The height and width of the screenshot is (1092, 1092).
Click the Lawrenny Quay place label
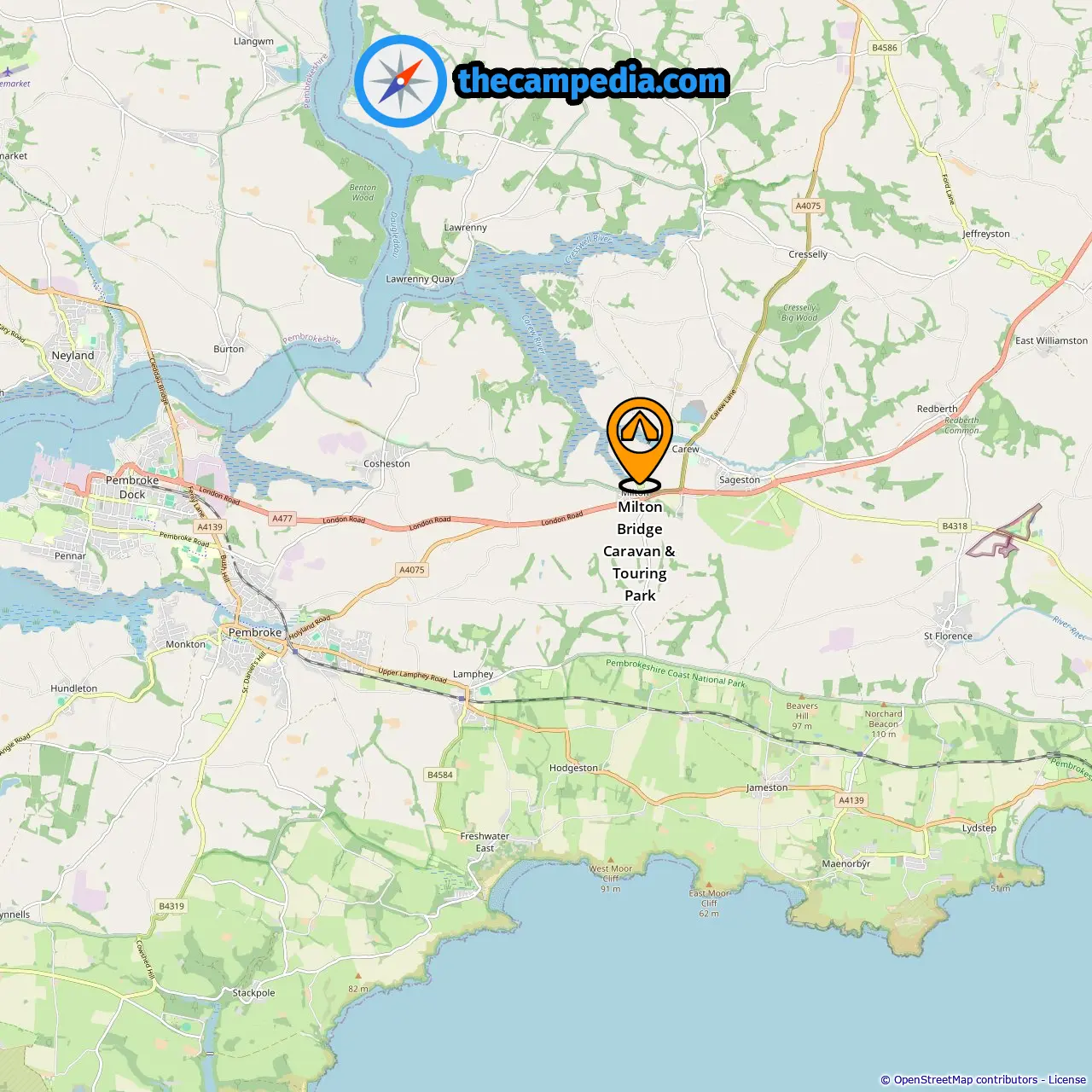pyautogui.click(x=420, y=279)
